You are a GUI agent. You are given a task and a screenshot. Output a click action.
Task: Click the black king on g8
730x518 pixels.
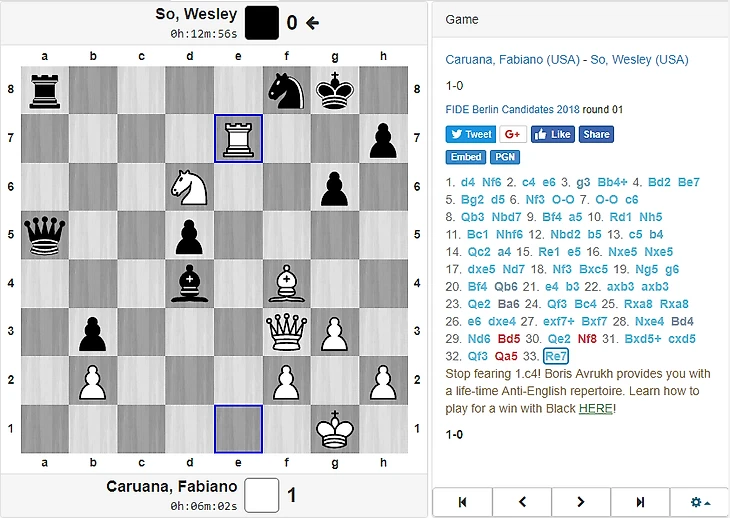[x=335, y=90]
